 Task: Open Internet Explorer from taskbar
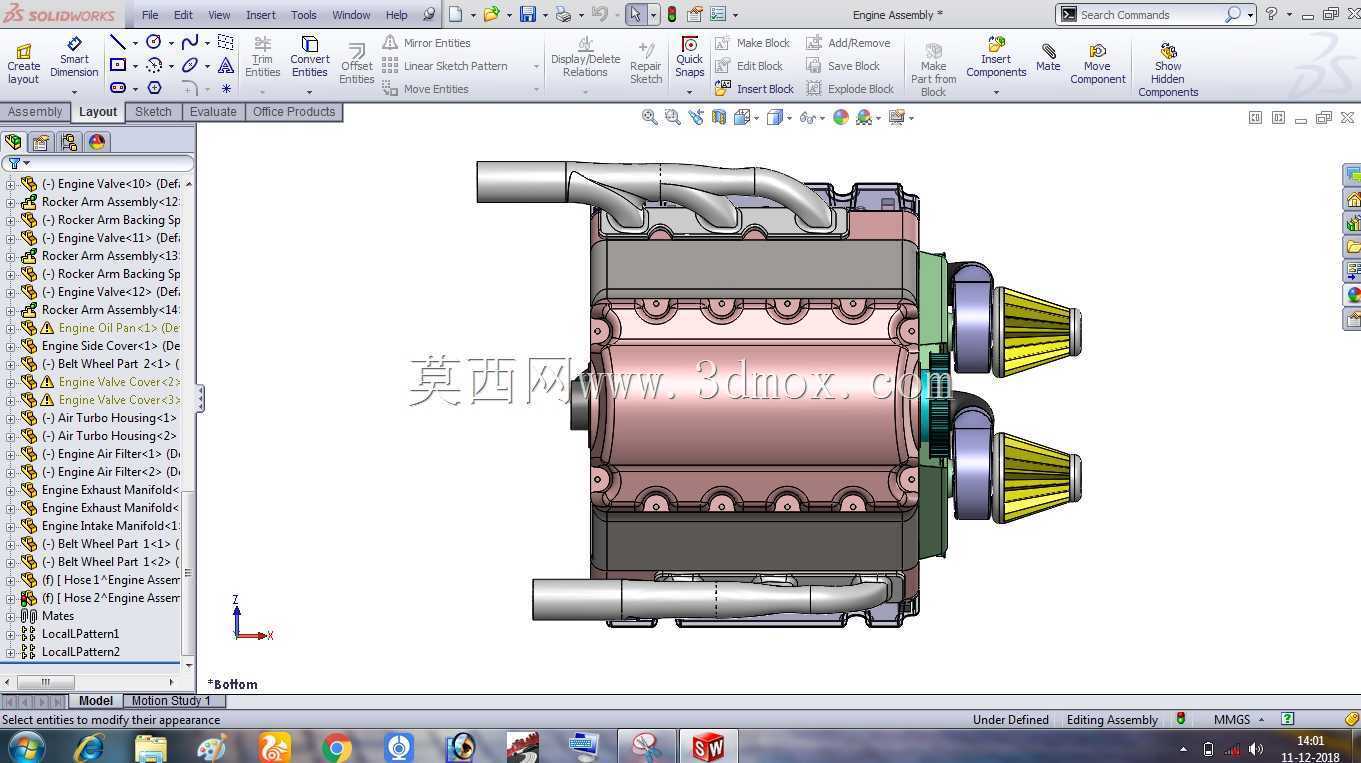pyautogui.click(x=90, y=746)
